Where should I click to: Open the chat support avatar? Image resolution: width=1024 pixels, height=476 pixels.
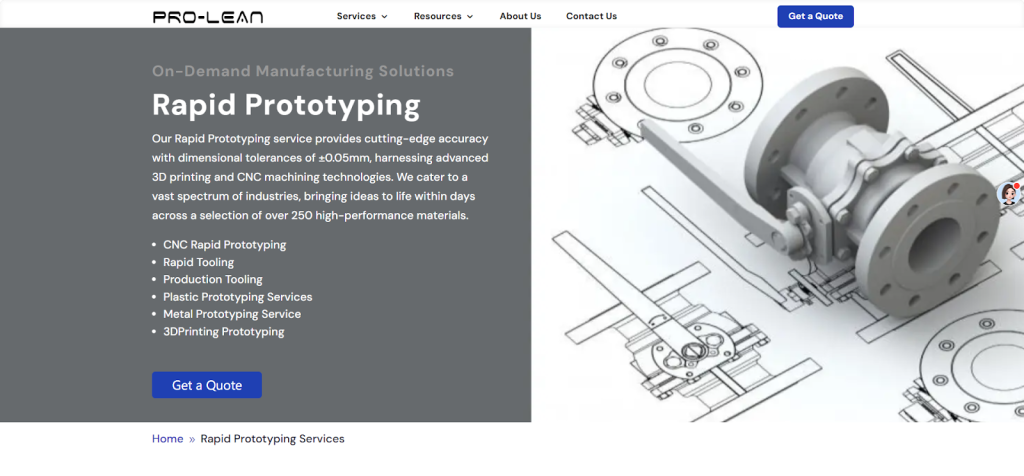(1010, 194)
